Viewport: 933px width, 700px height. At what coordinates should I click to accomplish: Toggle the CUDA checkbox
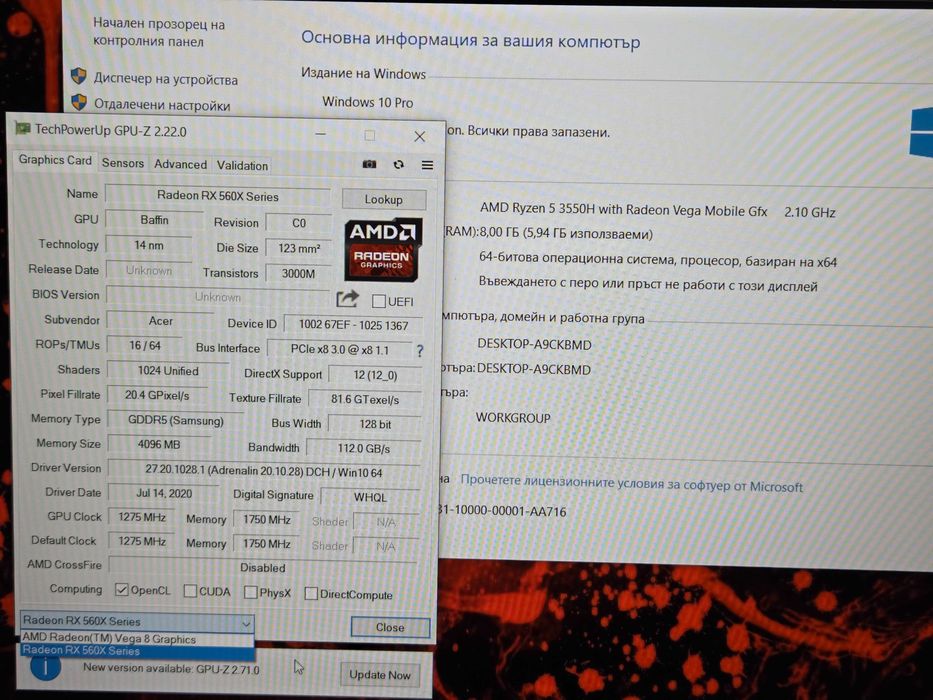point(190,590)
